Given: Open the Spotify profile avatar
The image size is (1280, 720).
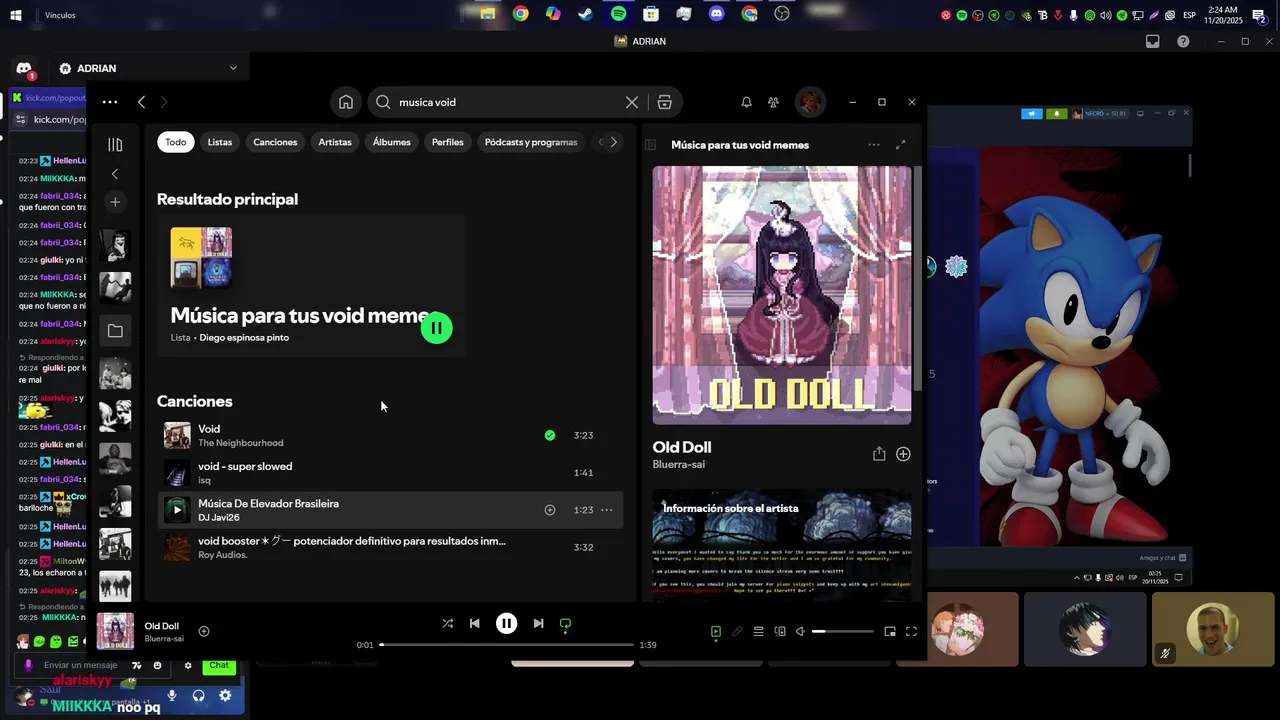Looking at the screenshot, I should (x=810, y=102).
